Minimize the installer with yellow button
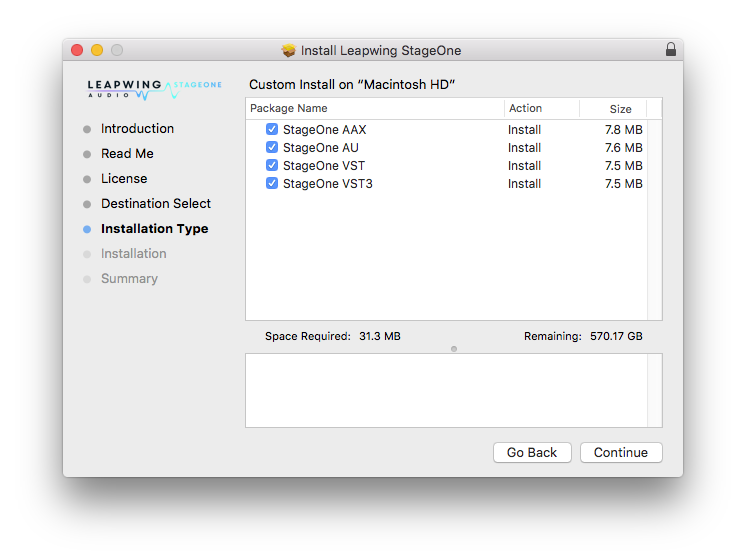The height and width of the screenshot is (552, 748). [x=97, y=50]
